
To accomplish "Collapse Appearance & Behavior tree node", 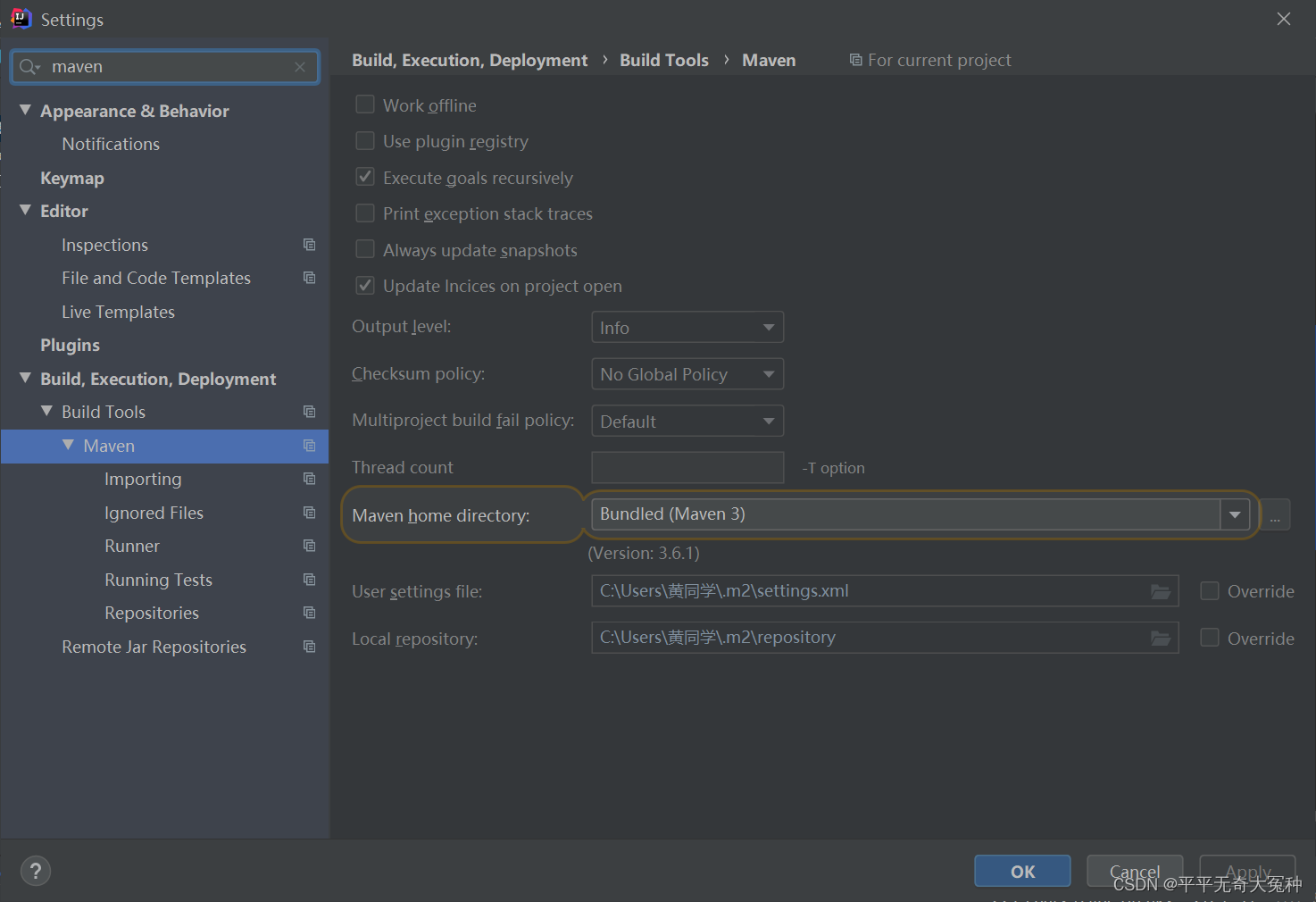I will 25,110.
